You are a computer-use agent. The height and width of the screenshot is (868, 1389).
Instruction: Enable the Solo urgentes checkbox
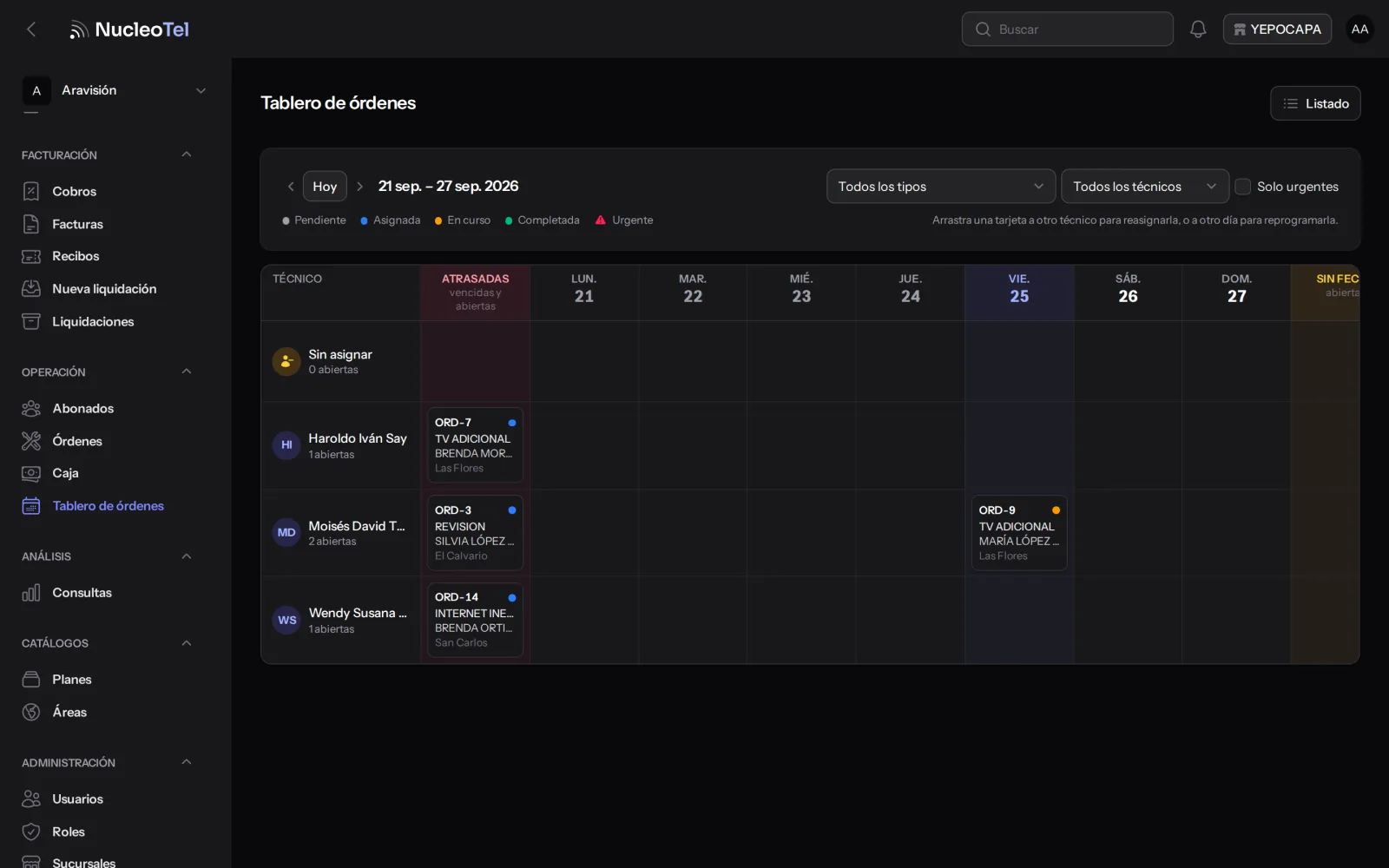[1242, 187]
